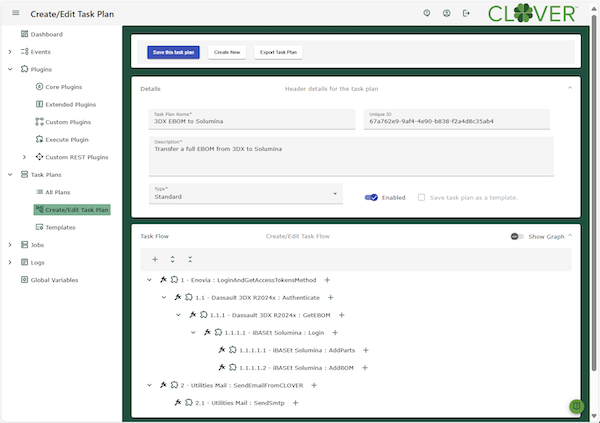Click function icon of 1.1.1 GetEBOM row
The image size is (600, 423).
[193, 315]
